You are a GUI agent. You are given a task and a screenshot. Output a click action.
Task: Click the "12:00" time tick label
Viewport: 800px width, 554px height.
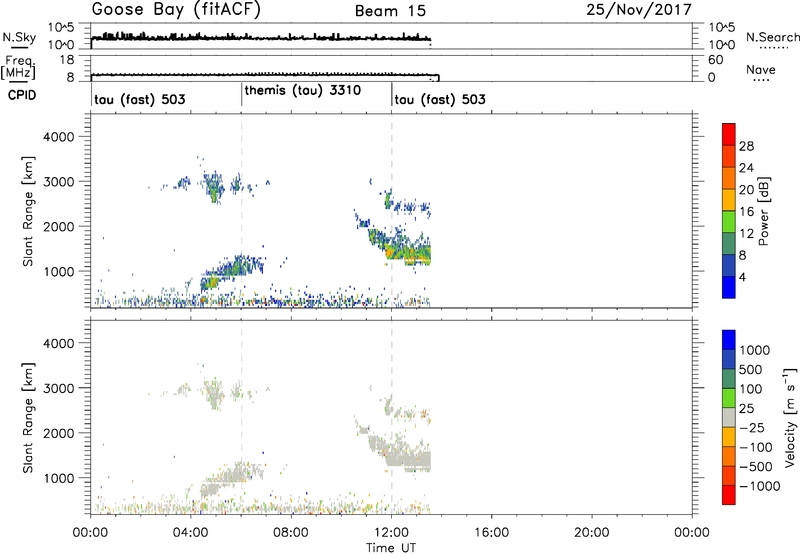(391, 533)
